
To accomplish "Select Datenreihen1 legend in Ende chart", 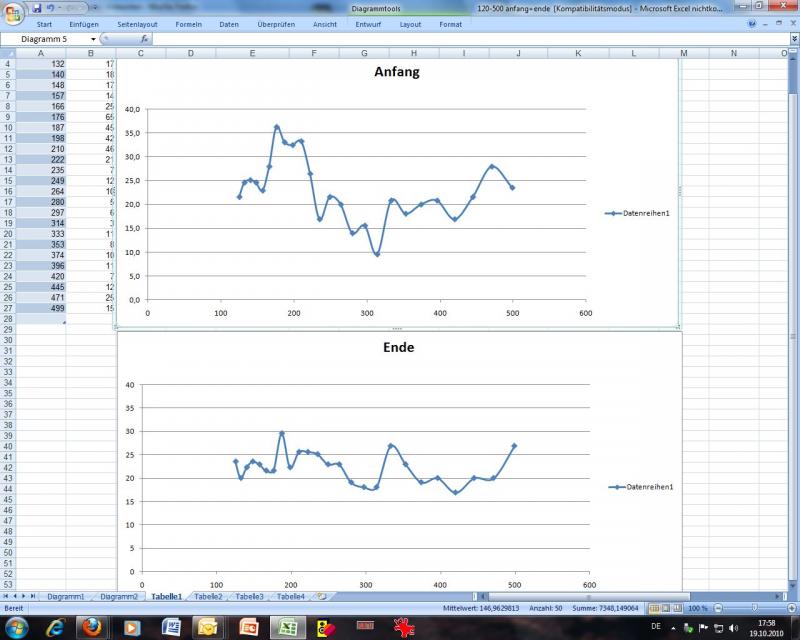I will (640, 487).
